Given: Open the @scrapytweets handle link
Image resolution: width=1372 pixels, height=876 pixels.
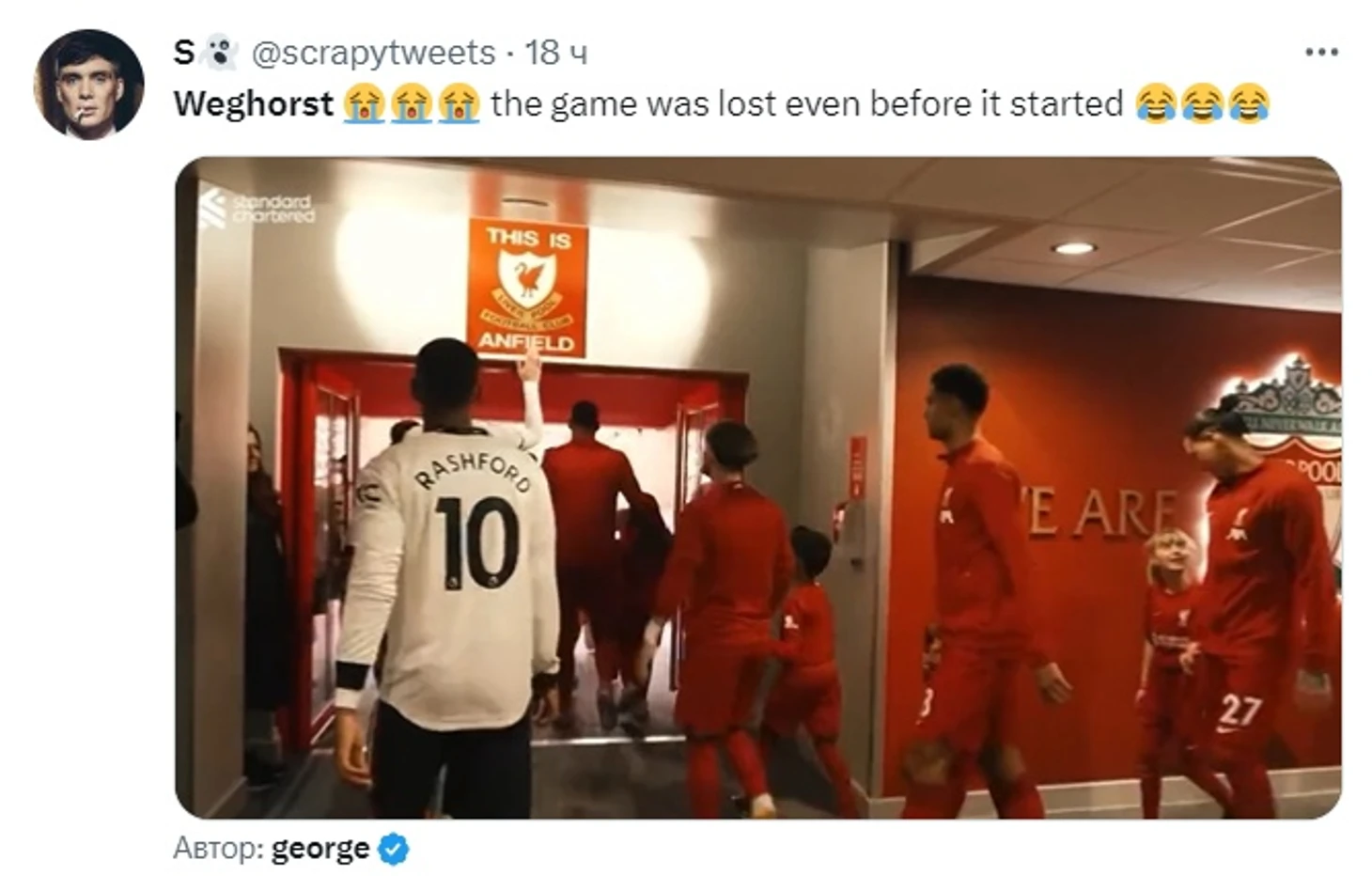Looking at the screenshot, I should coord(373,53).
